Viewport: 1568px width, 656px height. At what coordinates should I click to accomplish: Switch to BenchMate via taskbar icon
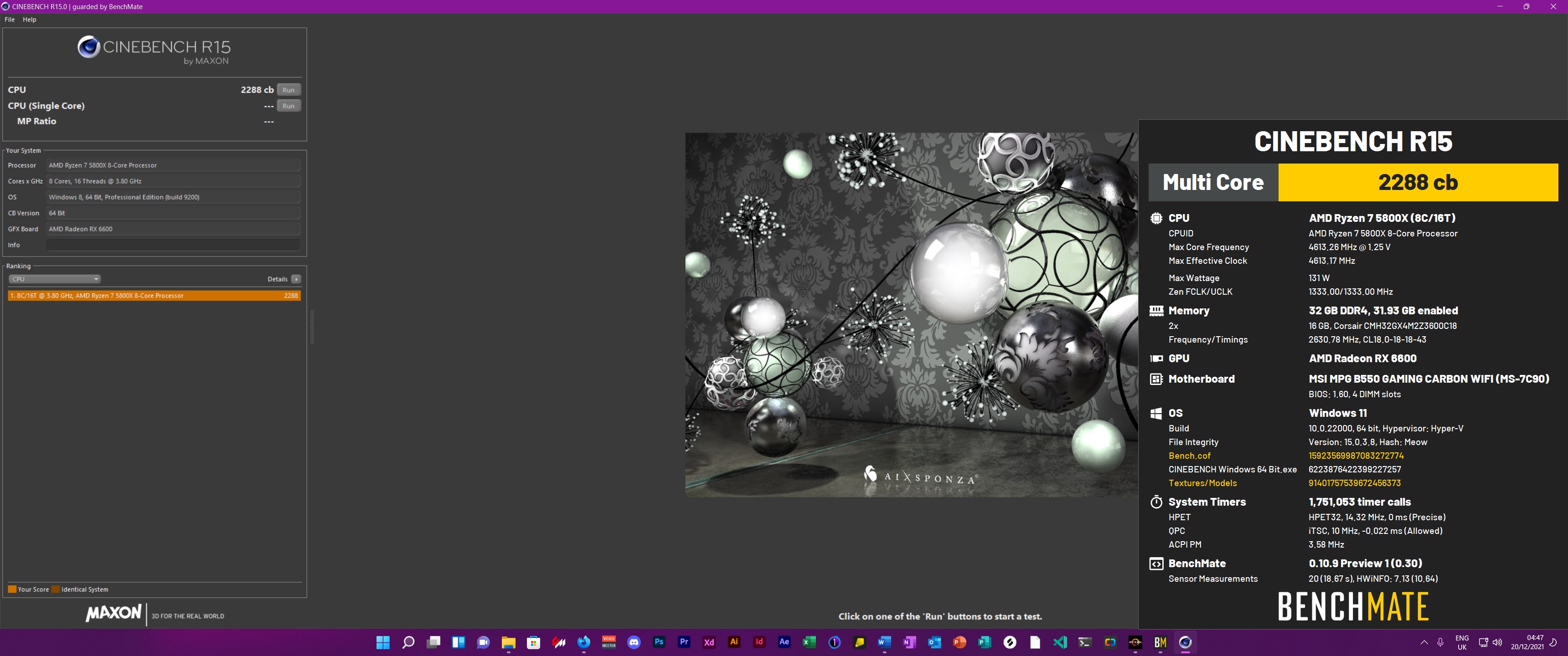point(1160,642)
